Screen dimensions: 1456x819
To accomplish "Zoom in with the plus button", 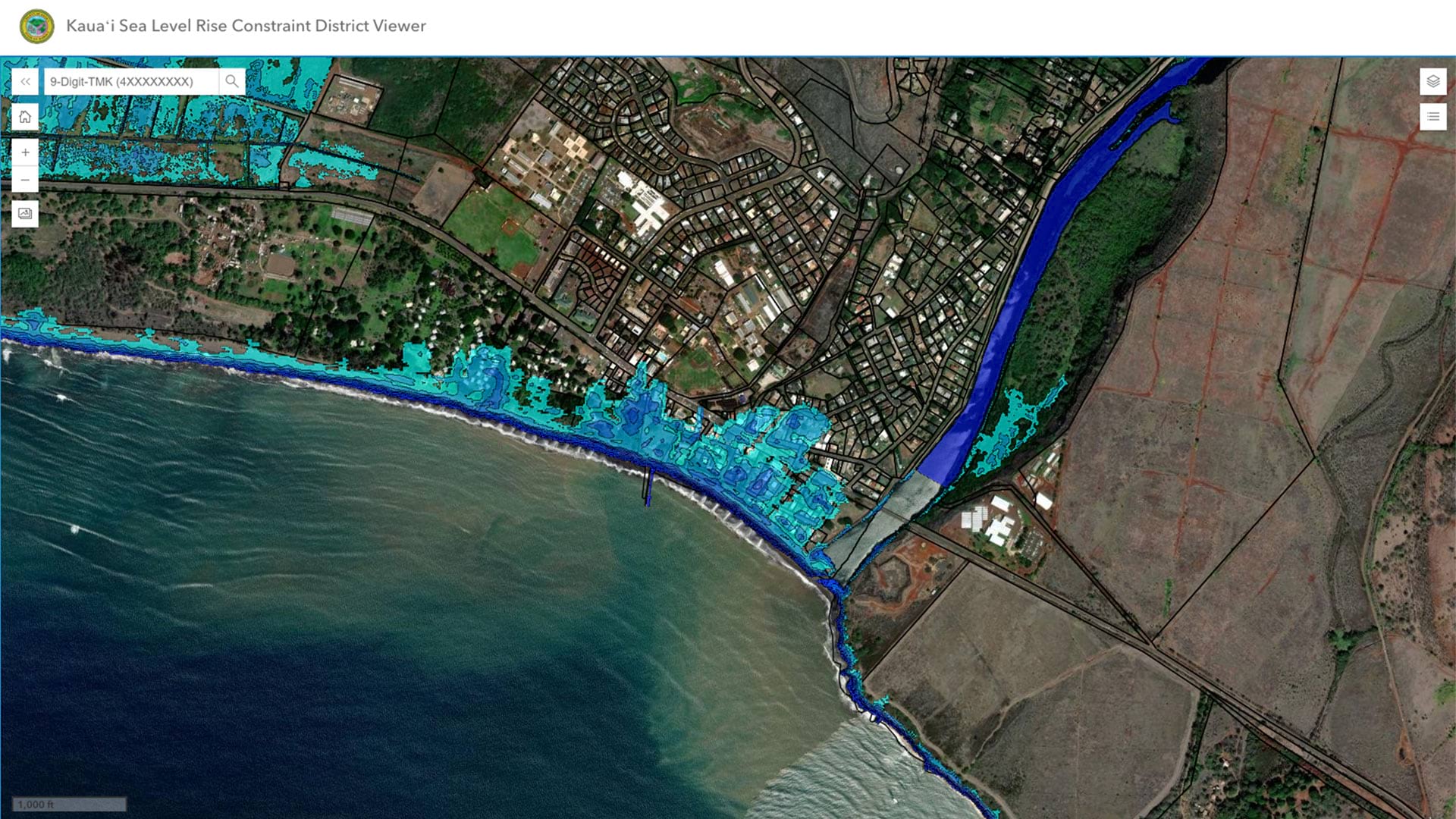I will pyautogui.click(x=25, y=152).
